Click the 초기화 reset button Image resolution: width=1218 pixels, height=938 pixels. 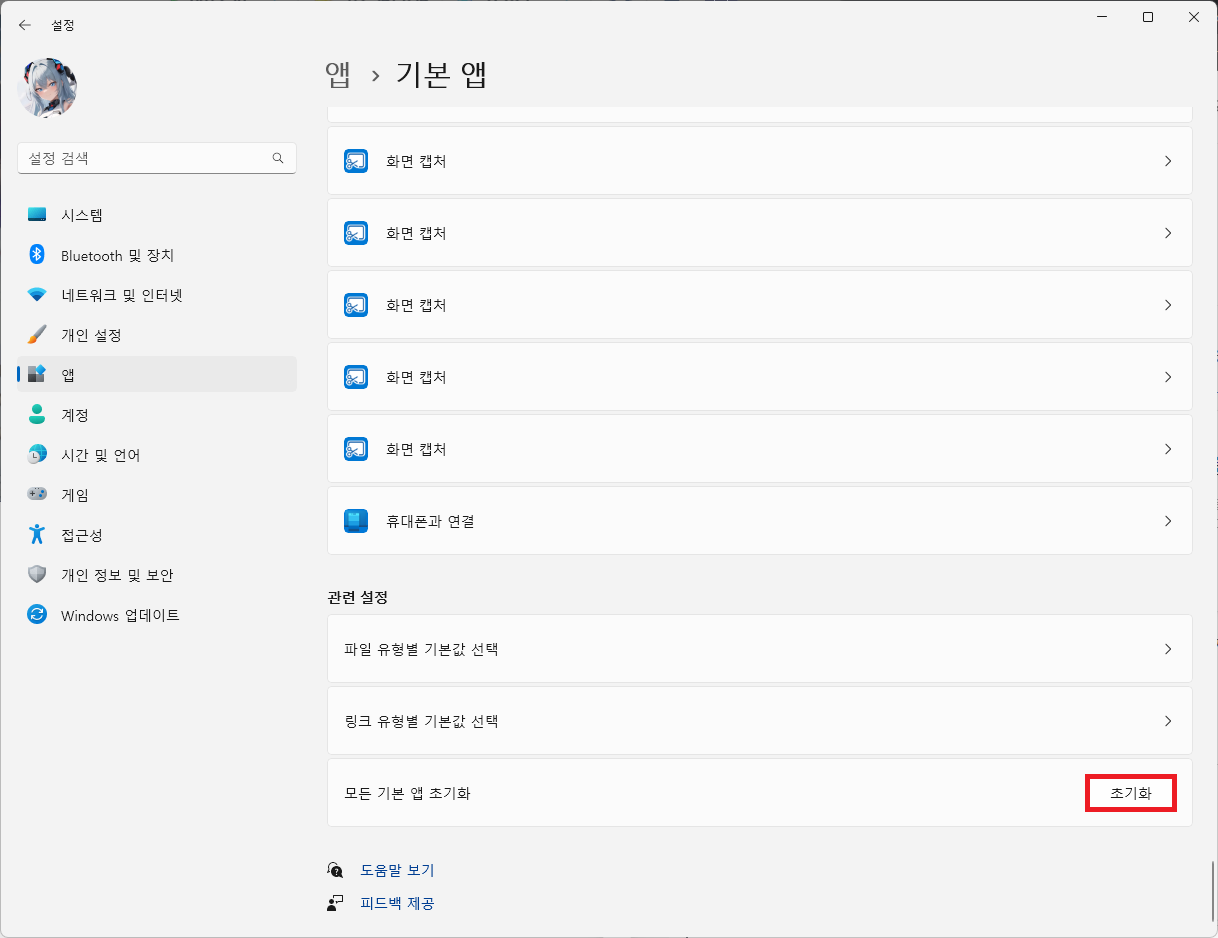(1131, 793)
